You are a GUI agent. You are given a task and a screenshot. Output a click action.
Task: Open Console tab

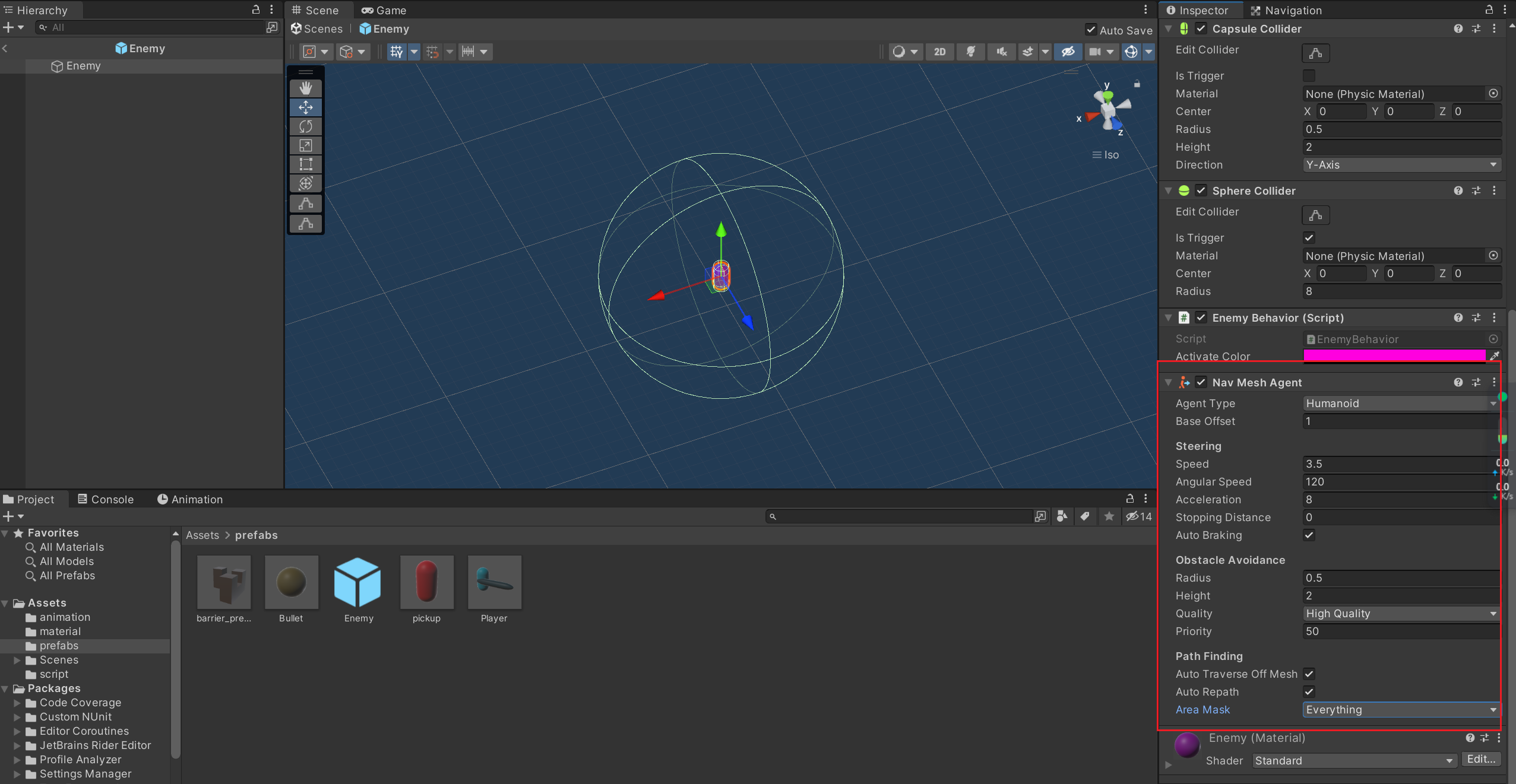tap(106, 499)
